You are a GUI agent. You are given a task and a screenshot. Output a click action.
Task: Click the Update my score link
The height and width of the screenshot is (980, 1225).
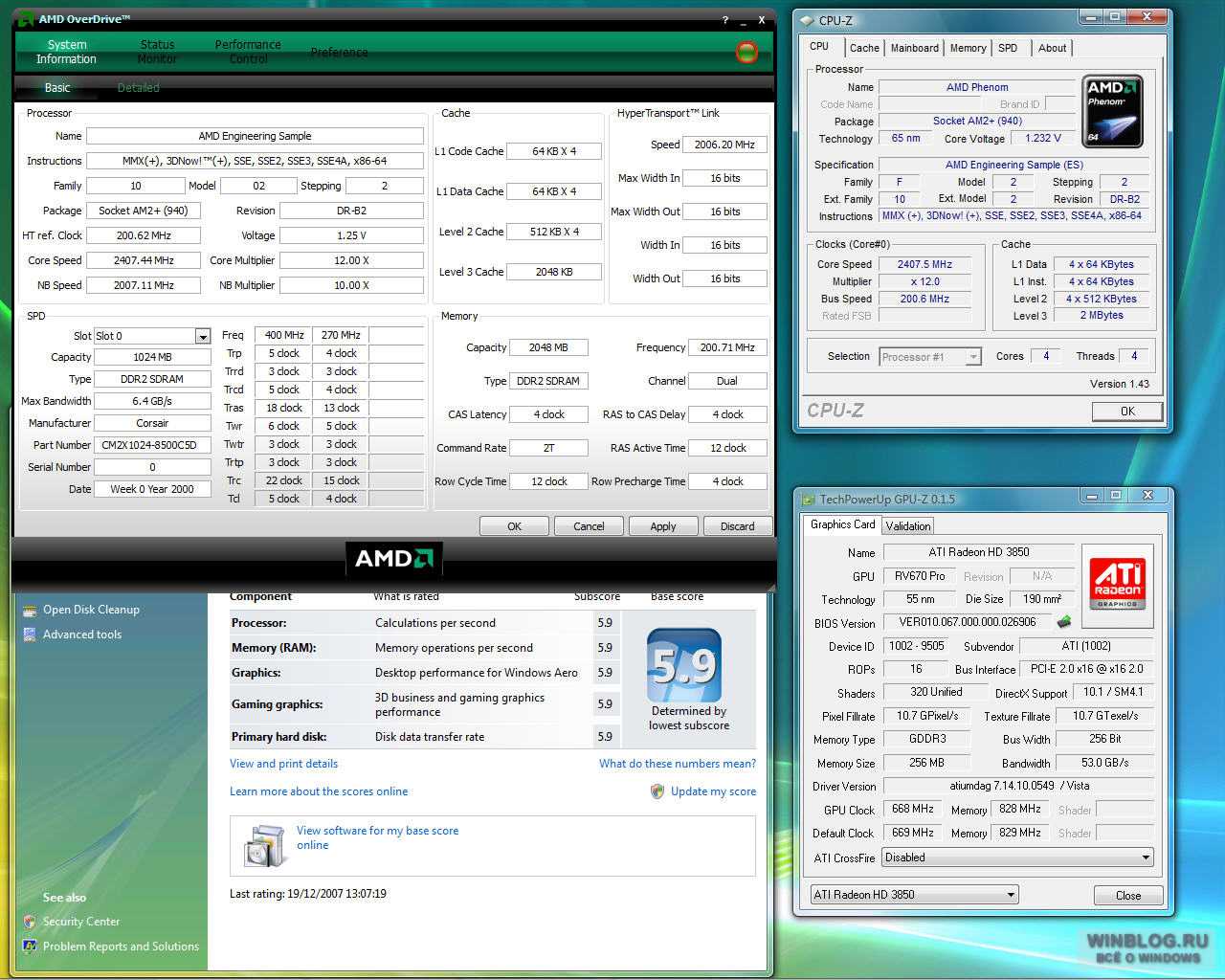coord(713,791)
